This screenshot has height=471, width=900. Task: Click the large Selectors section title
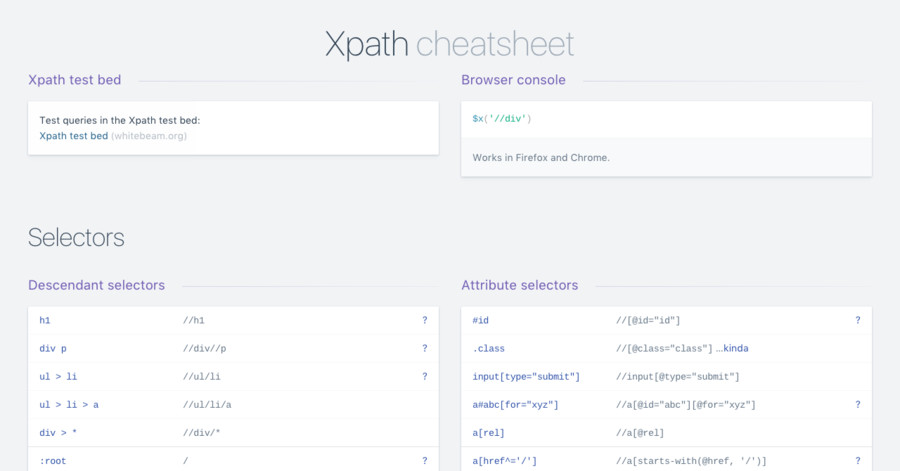76,237
